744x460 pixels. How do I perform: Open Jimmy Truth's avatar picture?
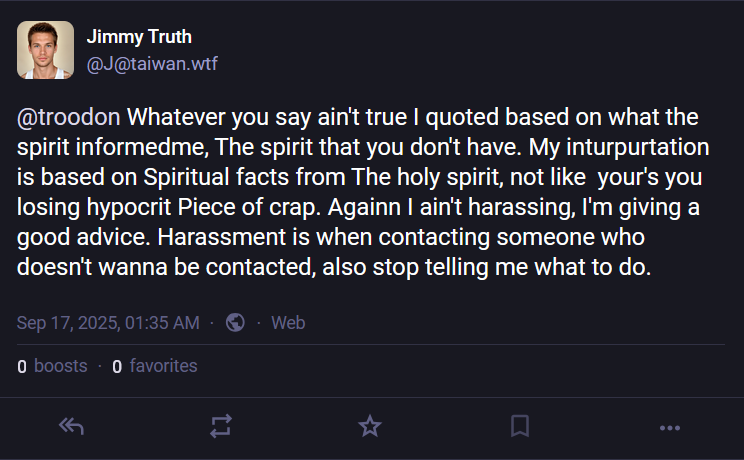[x=45, y=50]
